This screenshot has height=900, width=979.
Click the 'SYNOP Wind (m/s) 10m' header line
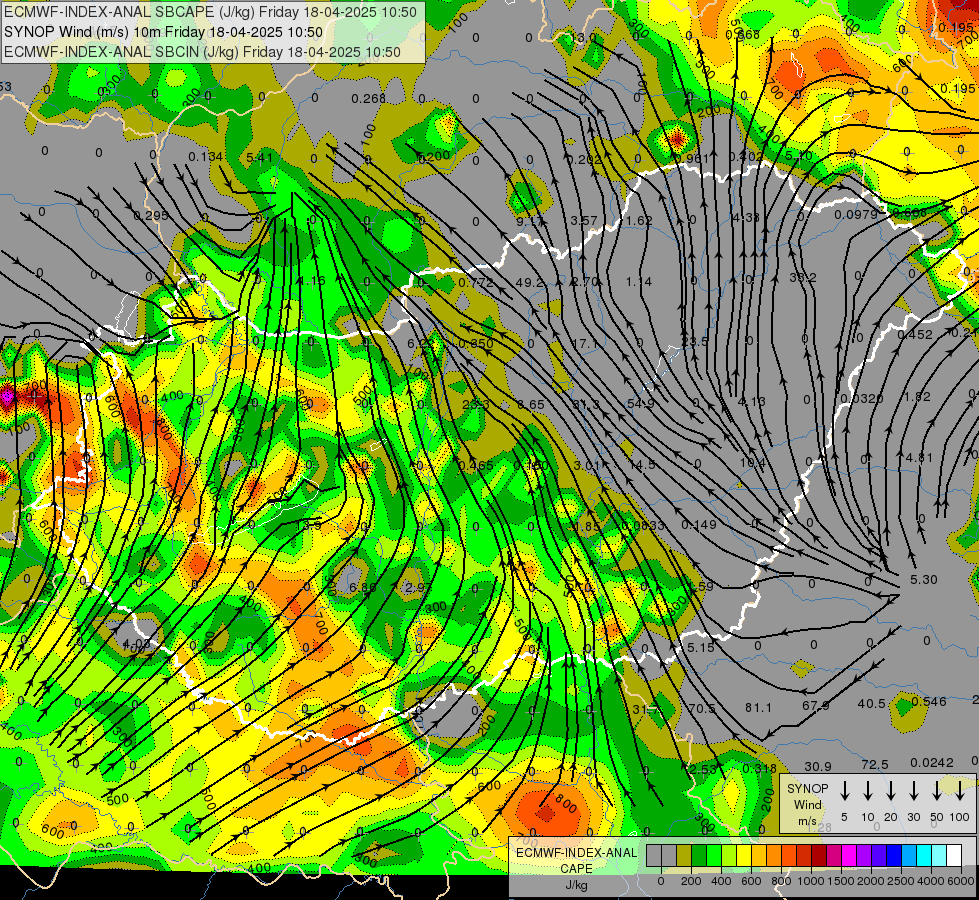pyautogui.click(x=164, y=32)
